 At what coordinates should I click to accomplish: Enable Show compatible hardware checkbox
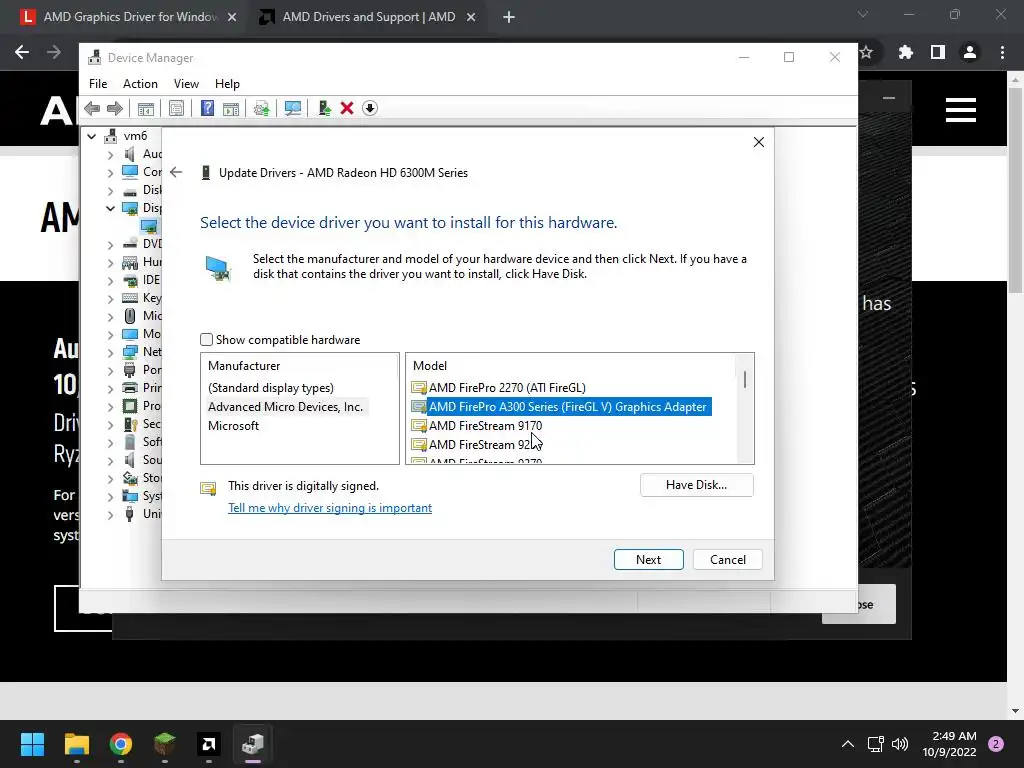(x=206, y=340)
